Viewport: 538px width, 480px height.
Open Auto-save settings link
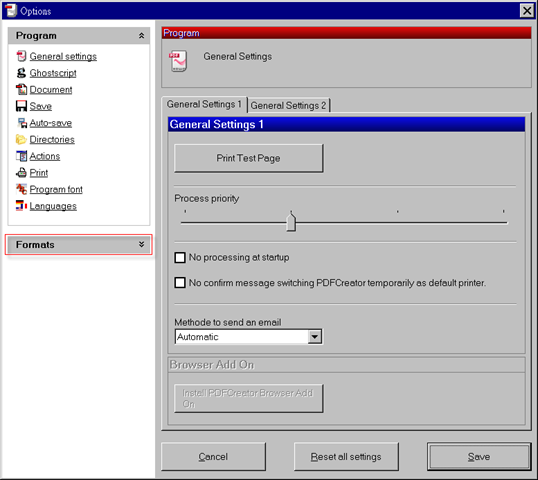pos(50,123)
